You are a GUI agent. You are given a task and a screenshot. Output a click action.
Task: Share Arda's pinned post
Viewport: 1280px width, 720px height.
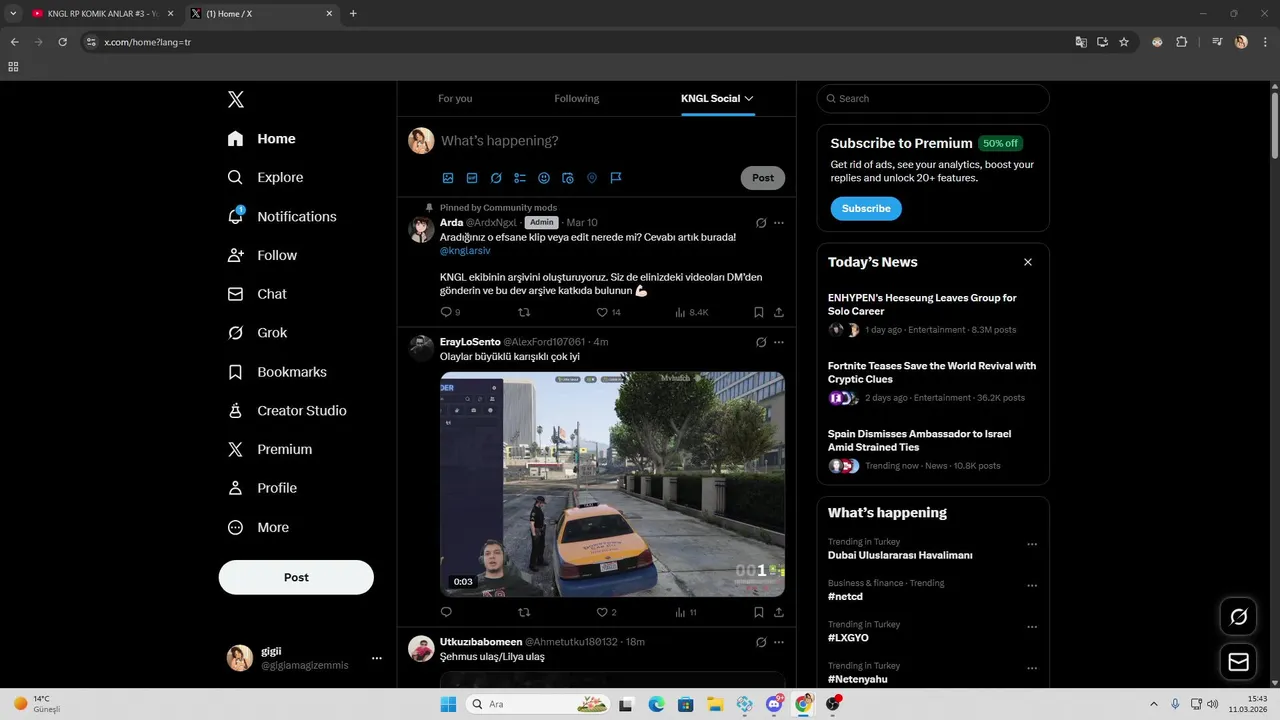click(779, 312)
